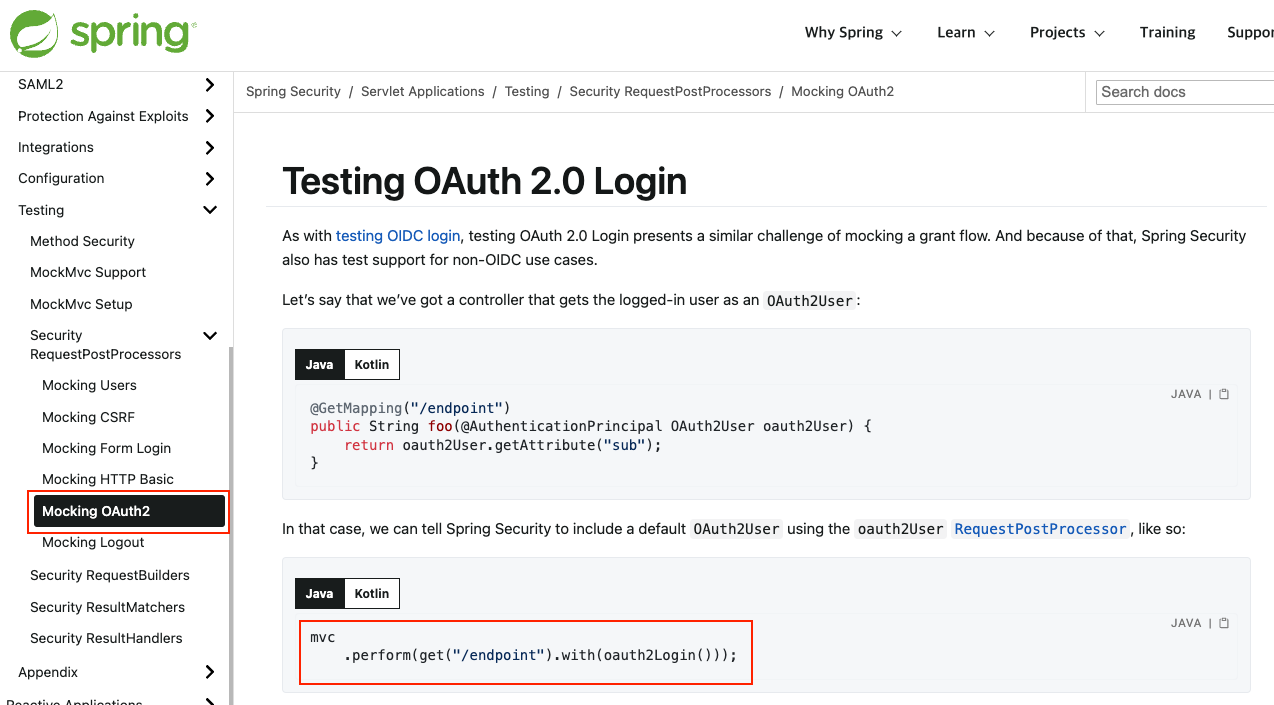Expand the Configuration sidebar section
This screenshot has height=705, width=1274.
(210, 178)
